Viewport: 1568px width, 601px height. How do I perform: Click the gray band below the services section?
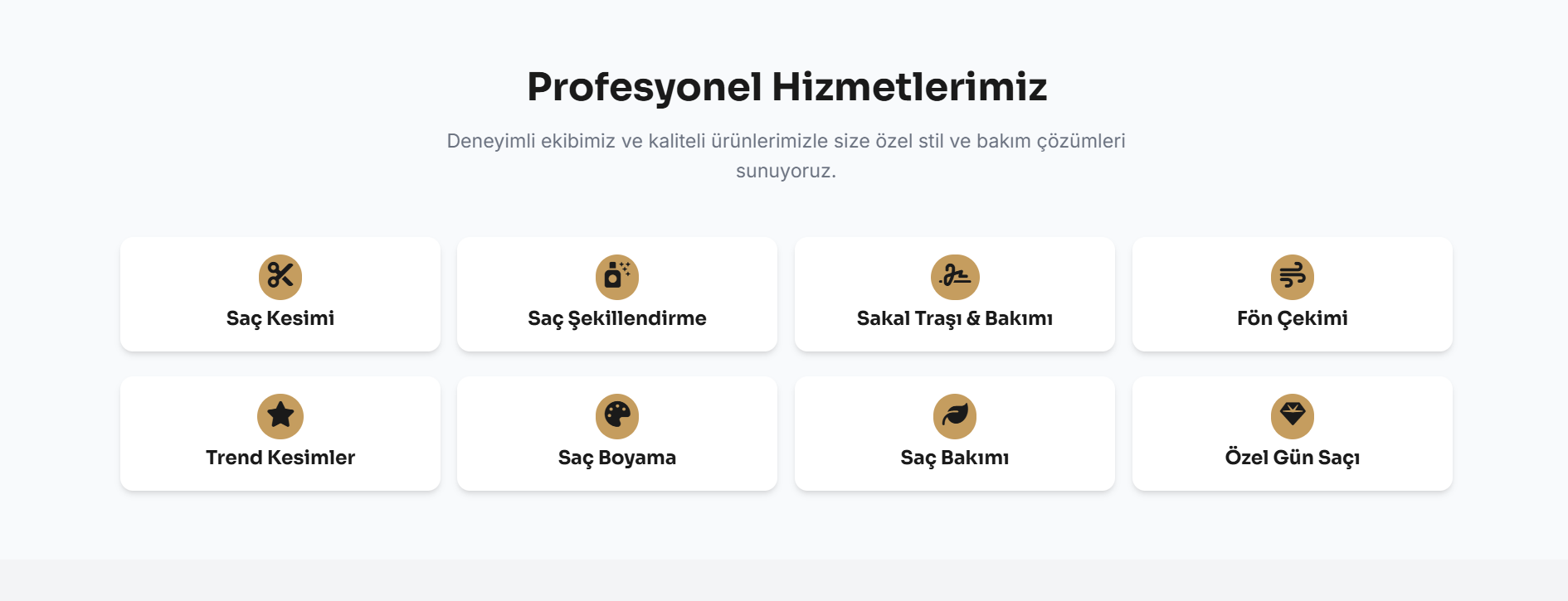click(x=784, y=580)
